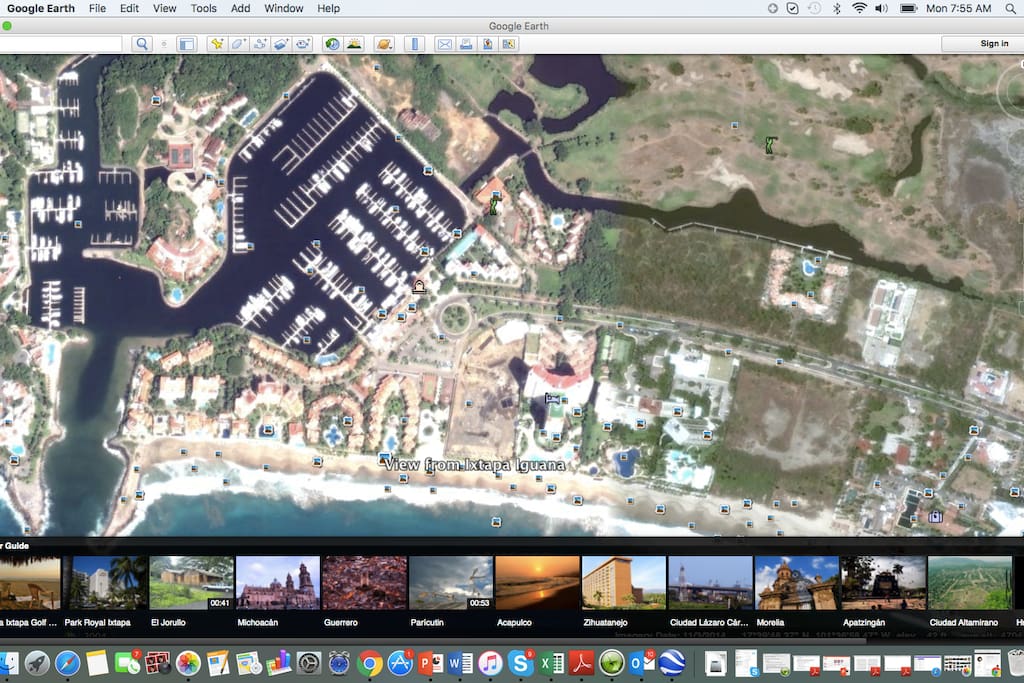
Task: Open the Michoacán tour thumbnail
Action: pos(278,582)
